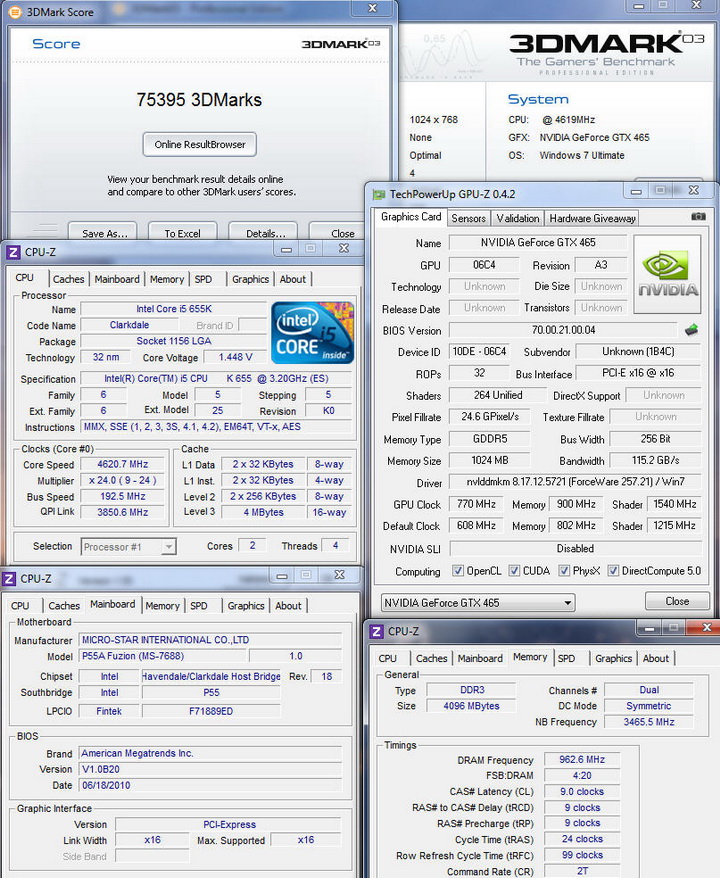Click the 3DMark Score window title icon
The width and height of the screenshot is (720, 878).
pyautogui.click(x=16, y=12)
